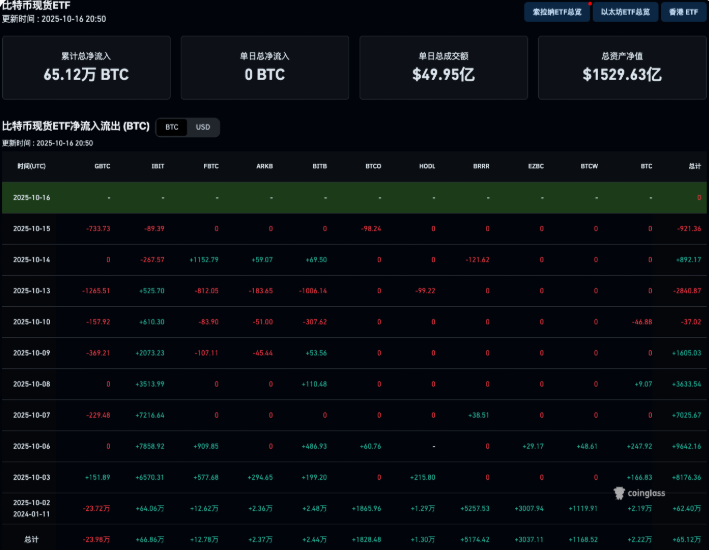Click HODL value +215.80
The height and width of the screenshot is (550, 709).
click(423, 478)
